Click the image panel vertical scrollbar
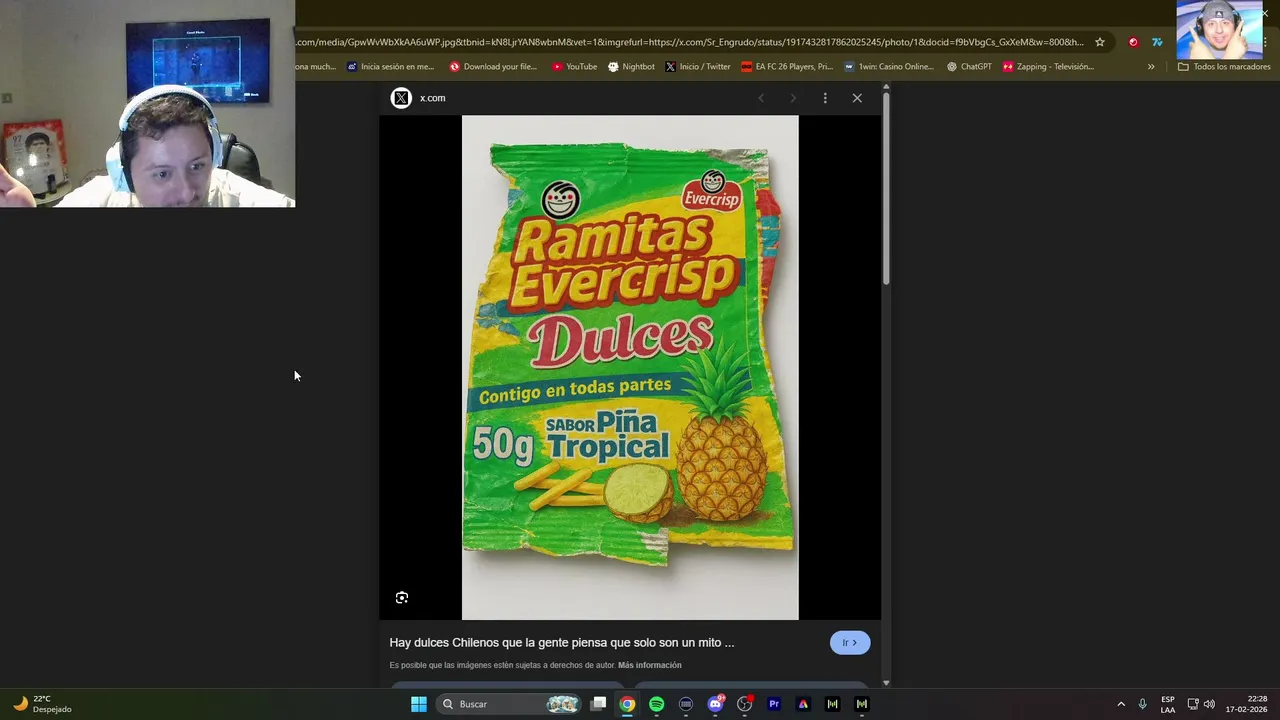The image size is (1280, 720). [886, 190]
